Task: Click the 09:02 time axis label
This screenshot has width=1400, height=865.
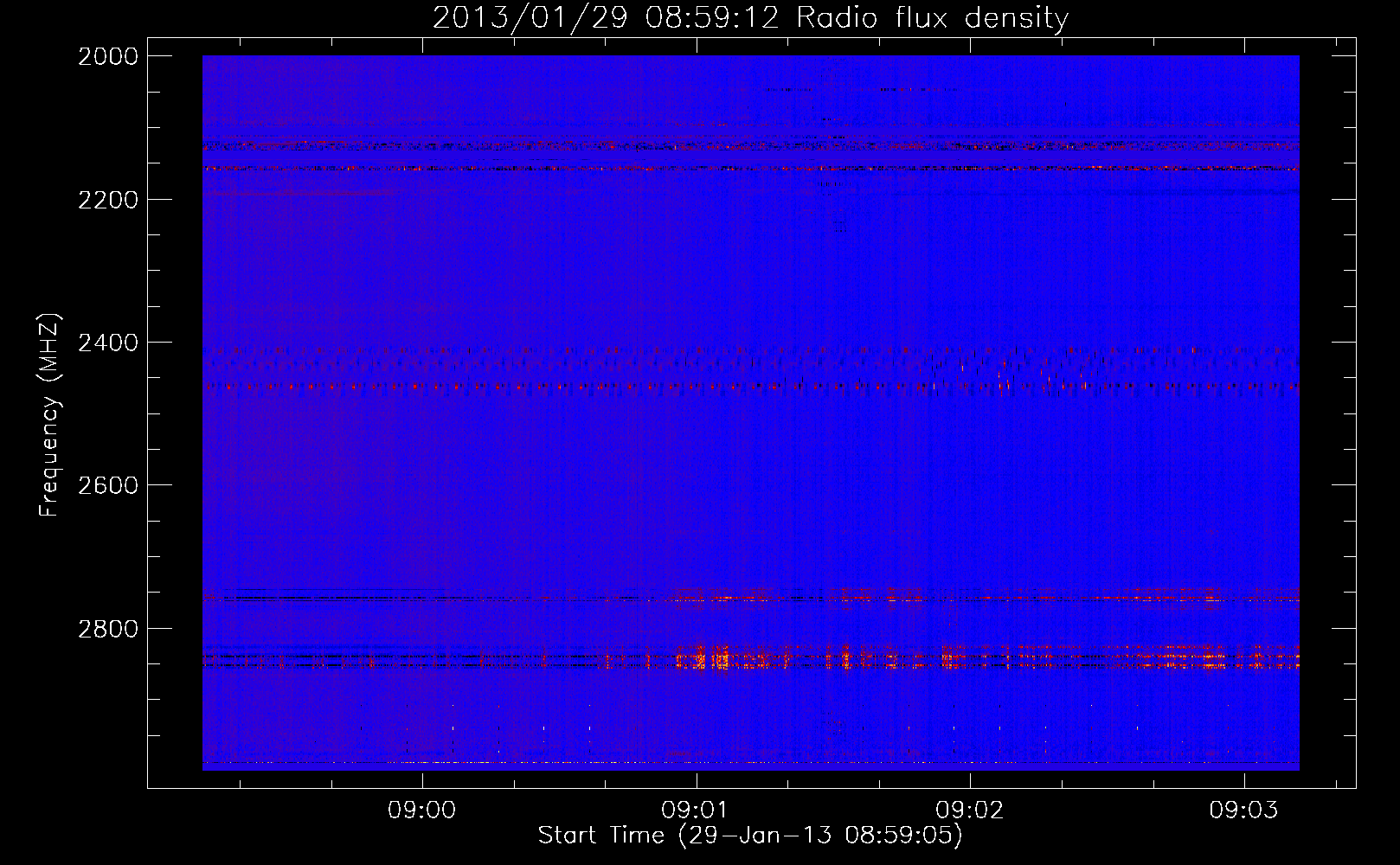Action: click(x=970, y=811)
